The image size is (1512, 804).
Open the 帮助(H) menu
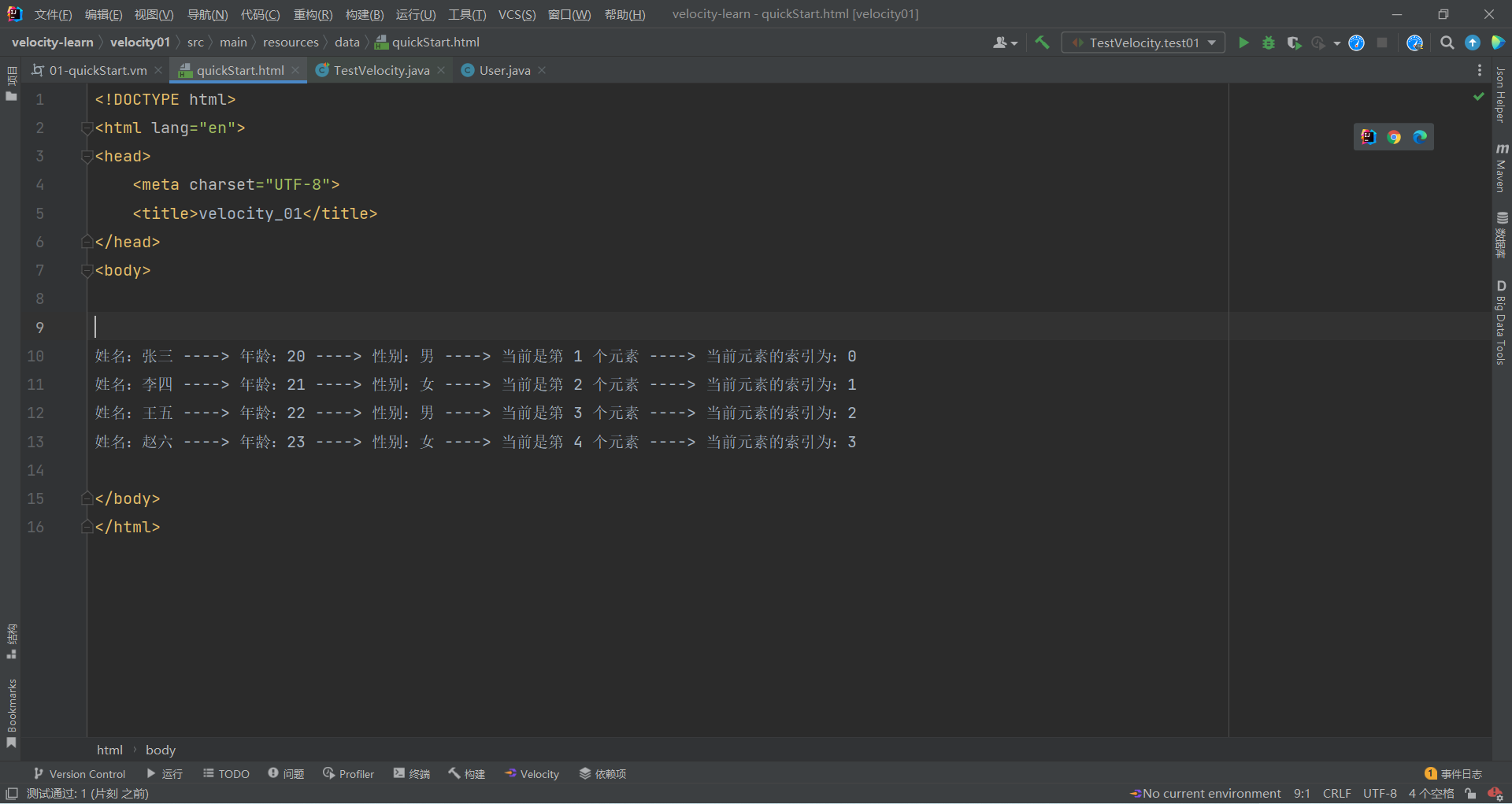[x=624, y=14]
